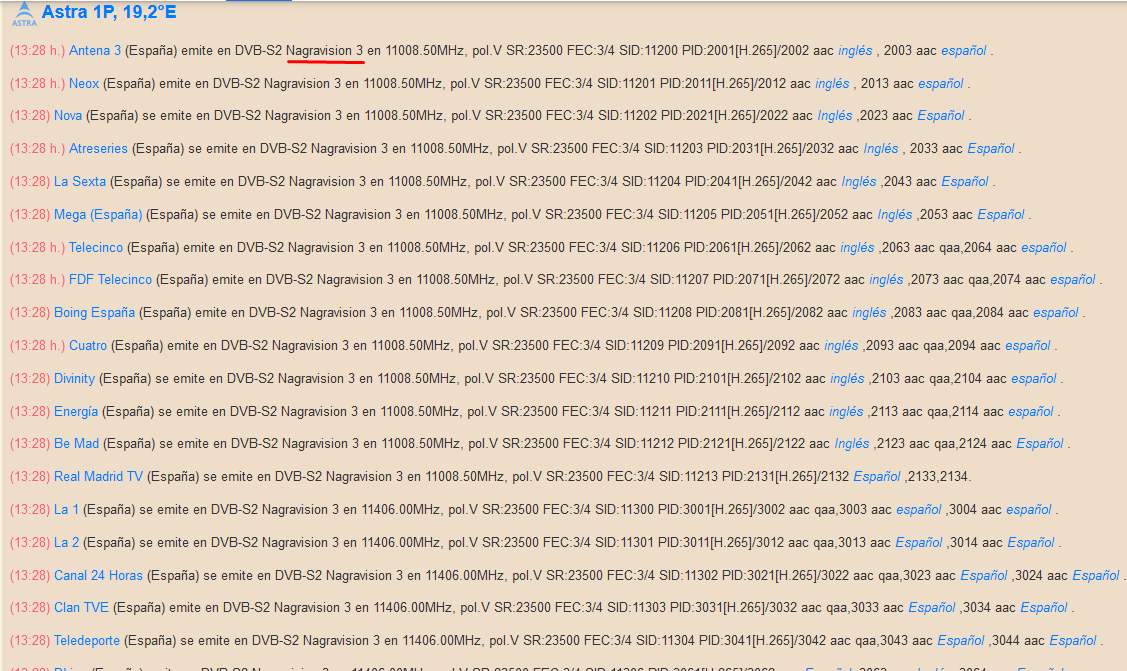Open the Neox channel link
1127x671 pixels.
(x=84, y=83)
